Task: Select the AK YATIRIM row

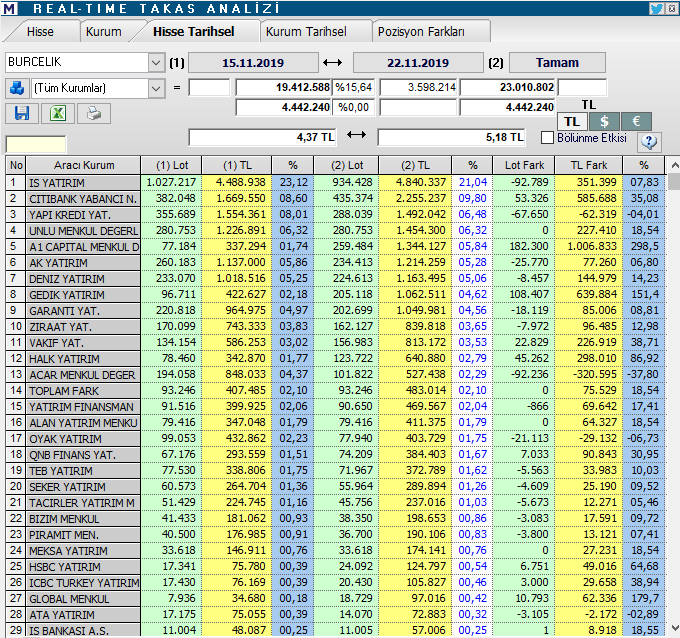Action: [x=334, y=262]
